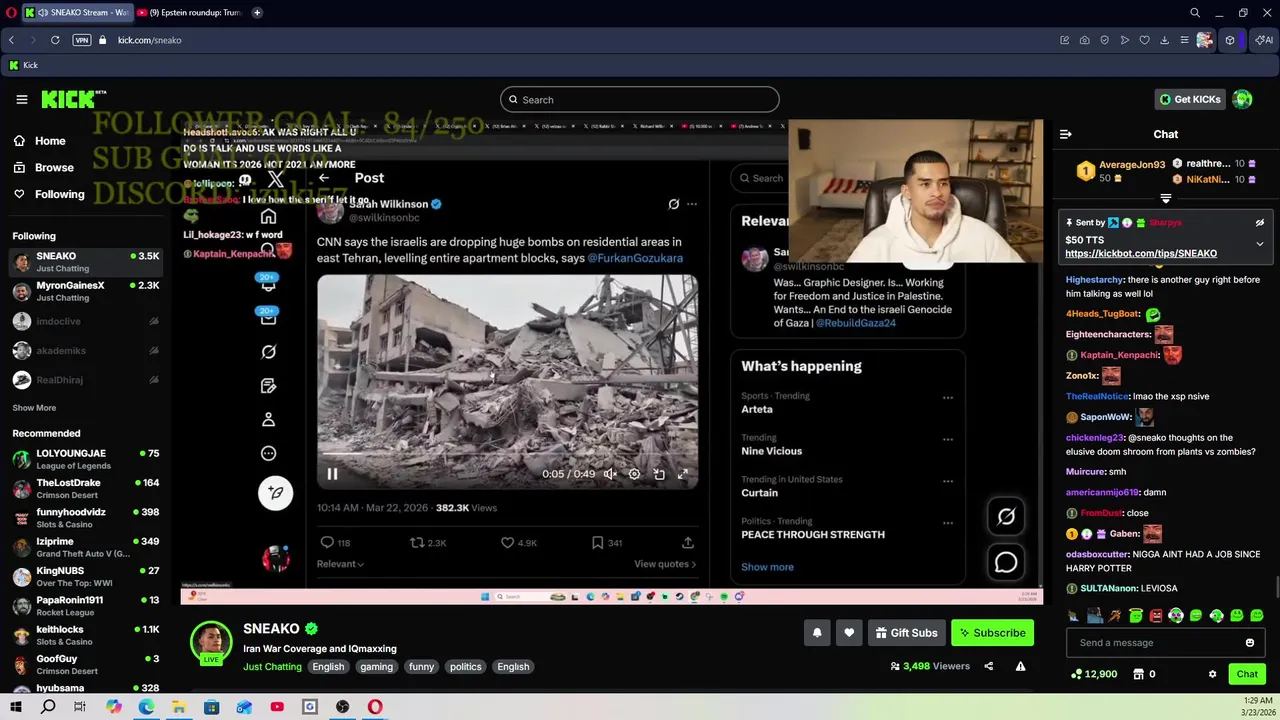Click the Opera ad-blocker shield icon

coord(1104,40)
